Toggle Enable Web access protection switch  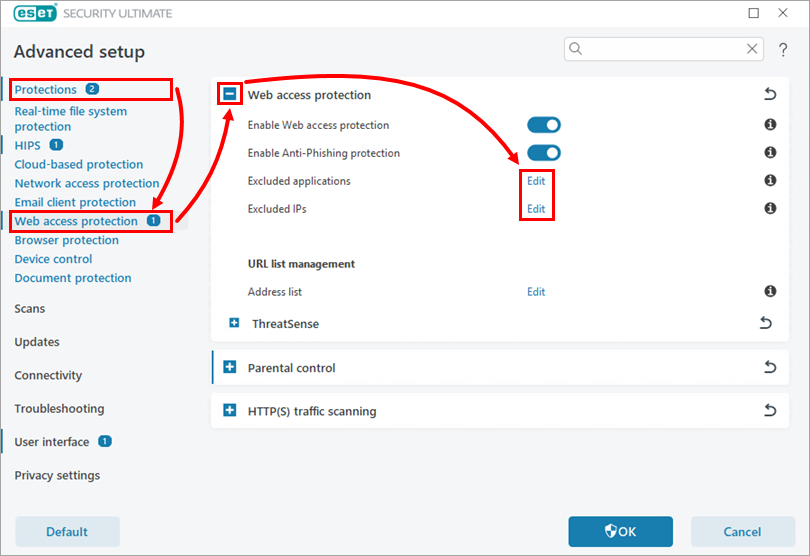[544, 125]
